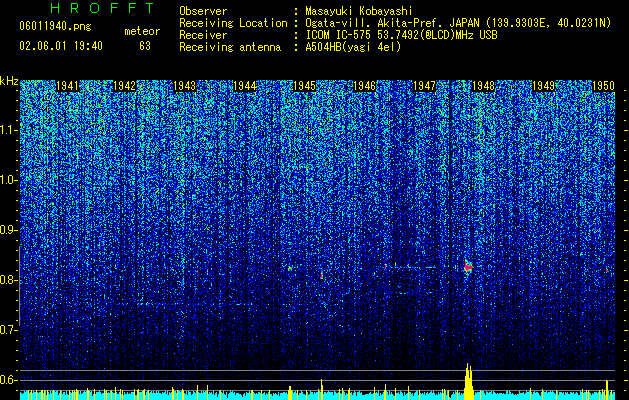629x400 pixels.
Task: Click the Observer field label
Action: (x=203, y=11)
